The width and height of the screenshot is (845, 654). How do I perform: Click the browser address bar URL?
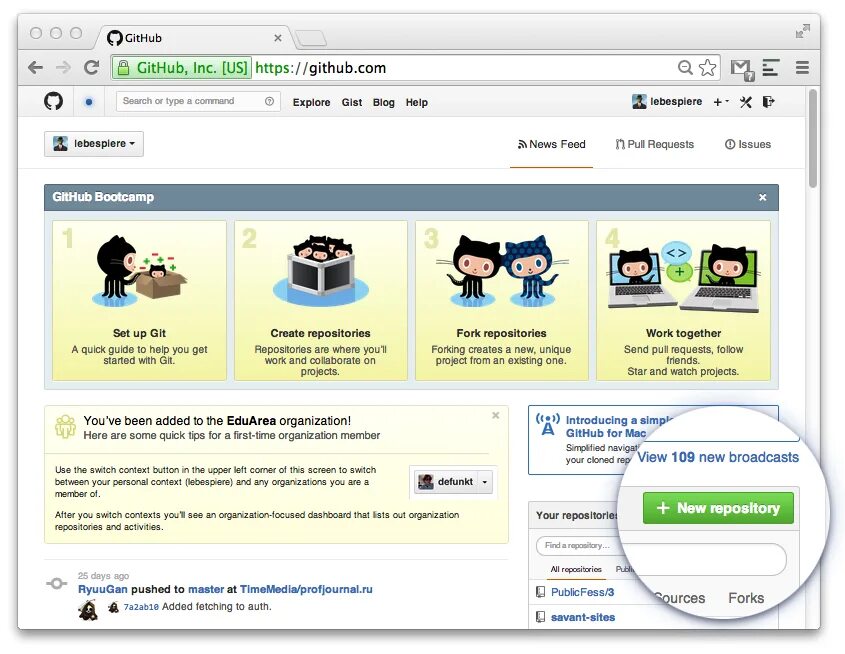click(320, 68)
